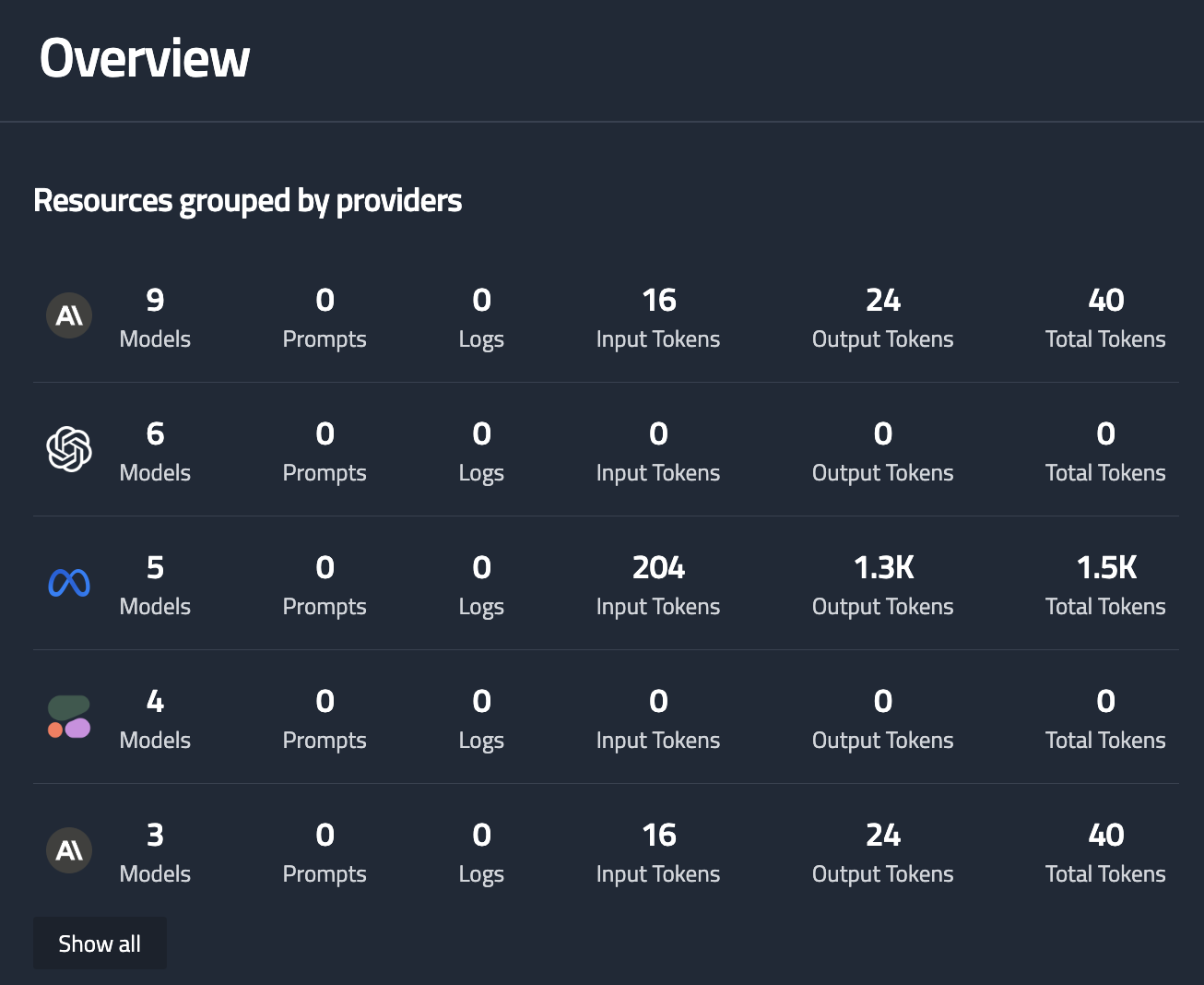Viewport: 1204px width, 985px height.
Task: Click the Resources grouped by providers heading
Action: pos(247,200)
